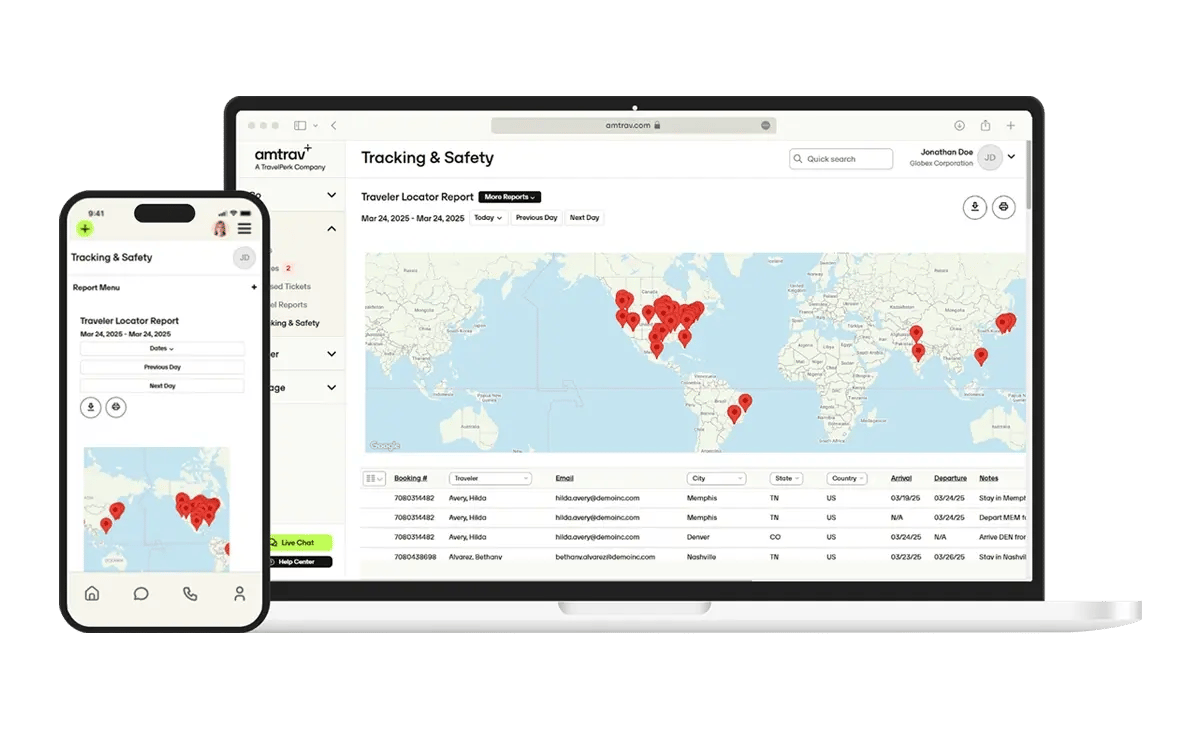The image size is (1200, 729).
Task: Open the More Reports dropdown
Action: point(509,197)
